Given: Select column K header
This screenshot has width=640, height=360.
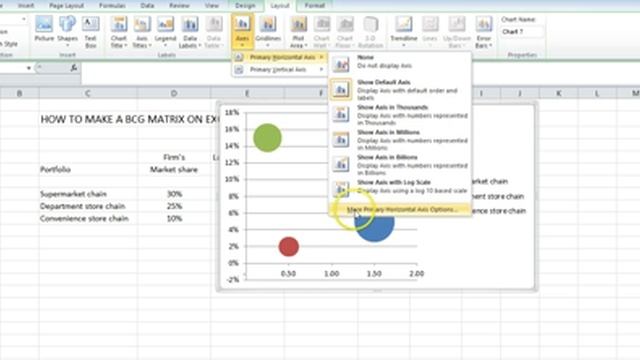Looking at the screenshot, I should pyautogui.click(x=558, y=93).
